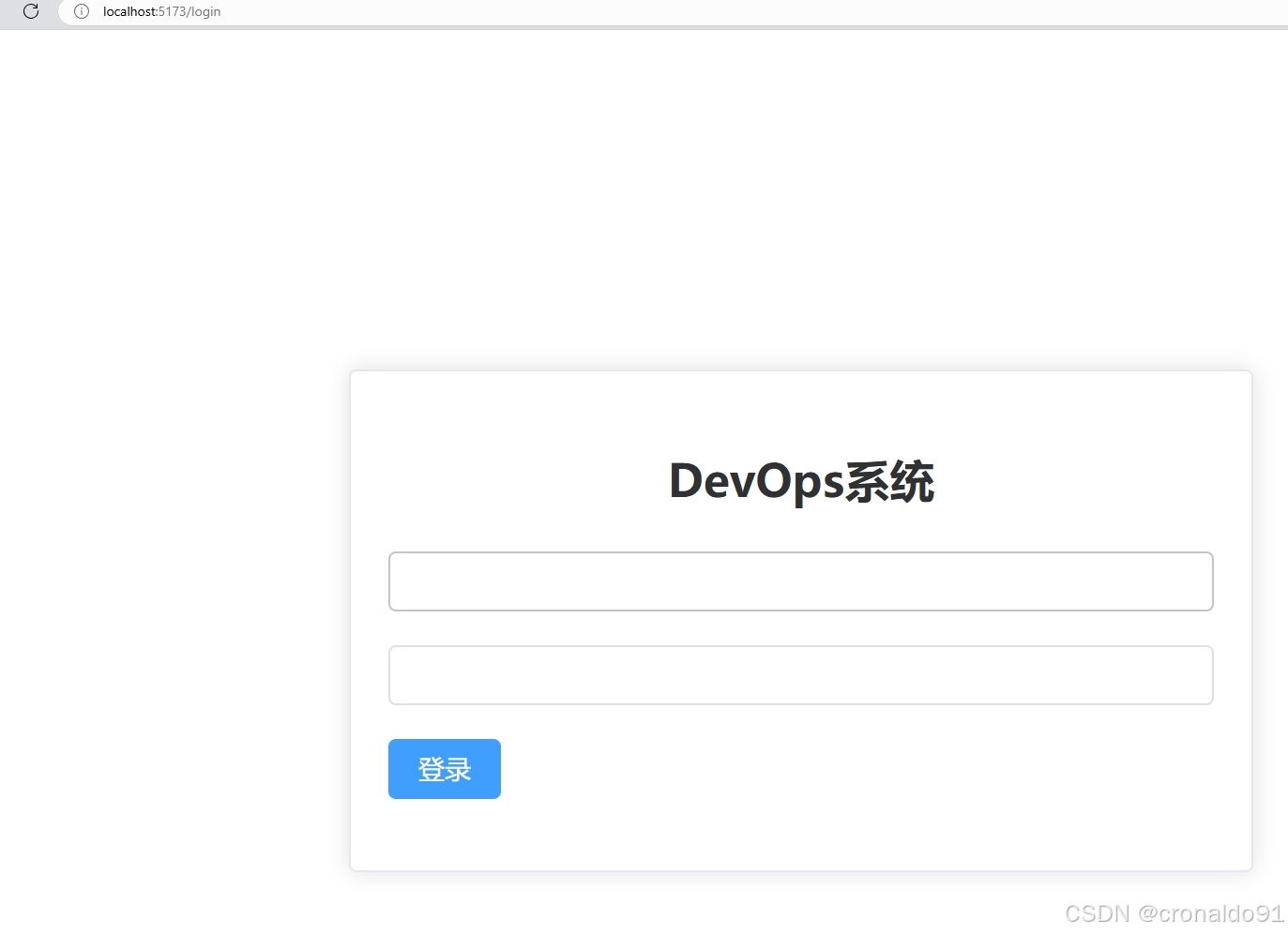The height and width of the screenshot is (935, 1288).
Task: Select the localhost:5173/login address bar text
Action: point(161,11)
